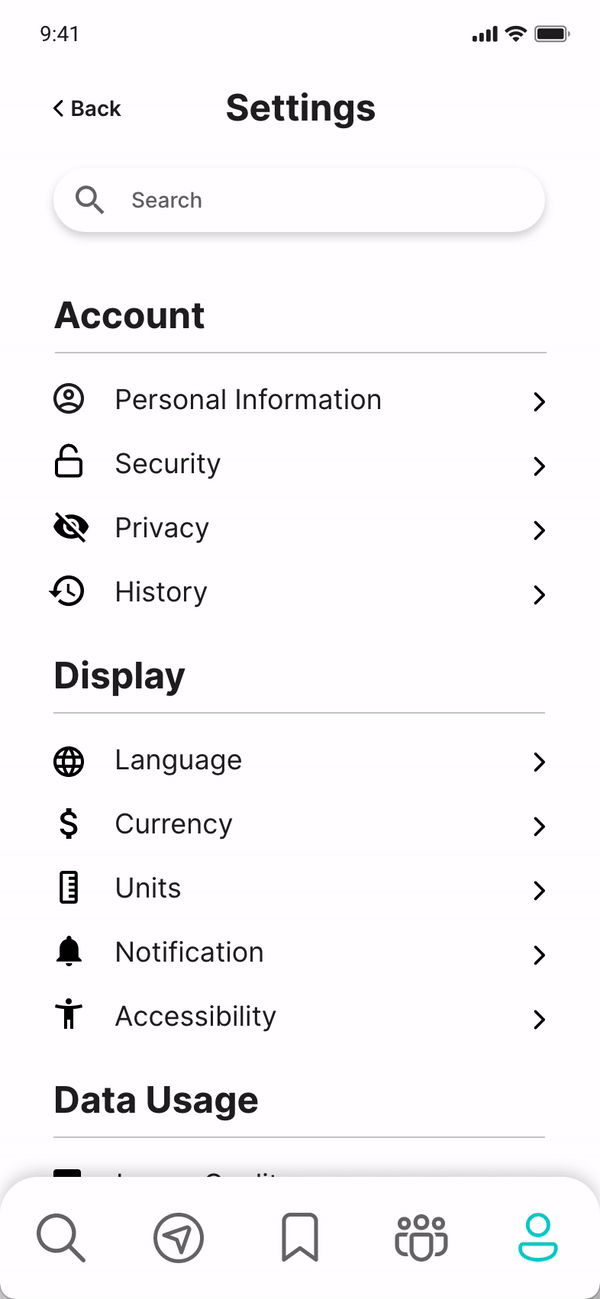Viewport: 600px width, 1299px height.
Task: Expand the Accessibility row chevron
Action: tap(539, 1019)
